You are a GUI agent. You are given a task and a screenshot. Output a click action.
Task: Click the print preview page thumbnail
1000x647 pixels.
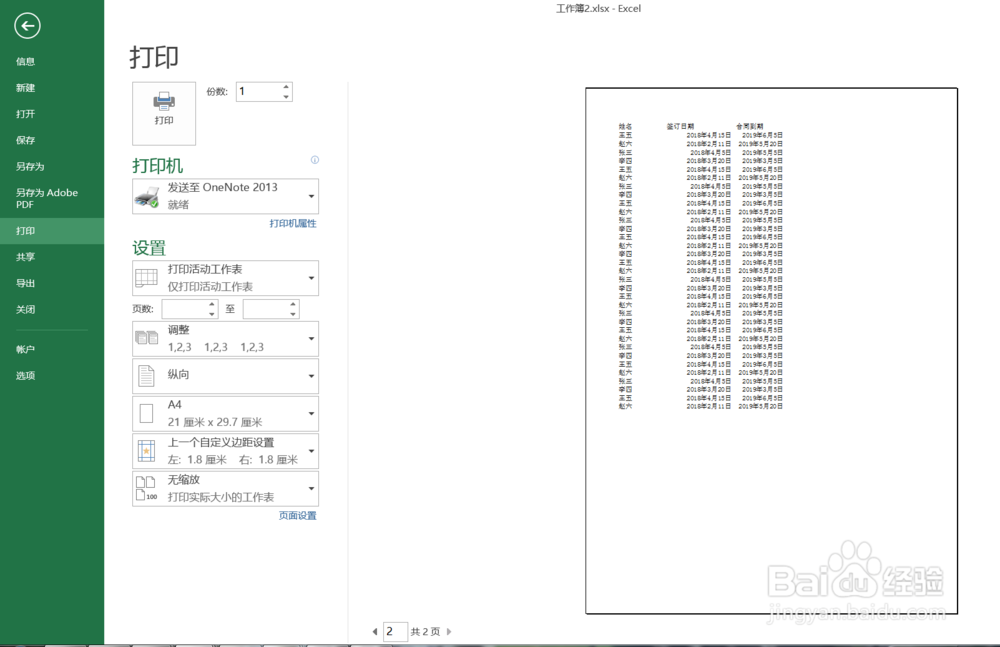(x=771, y=351)
